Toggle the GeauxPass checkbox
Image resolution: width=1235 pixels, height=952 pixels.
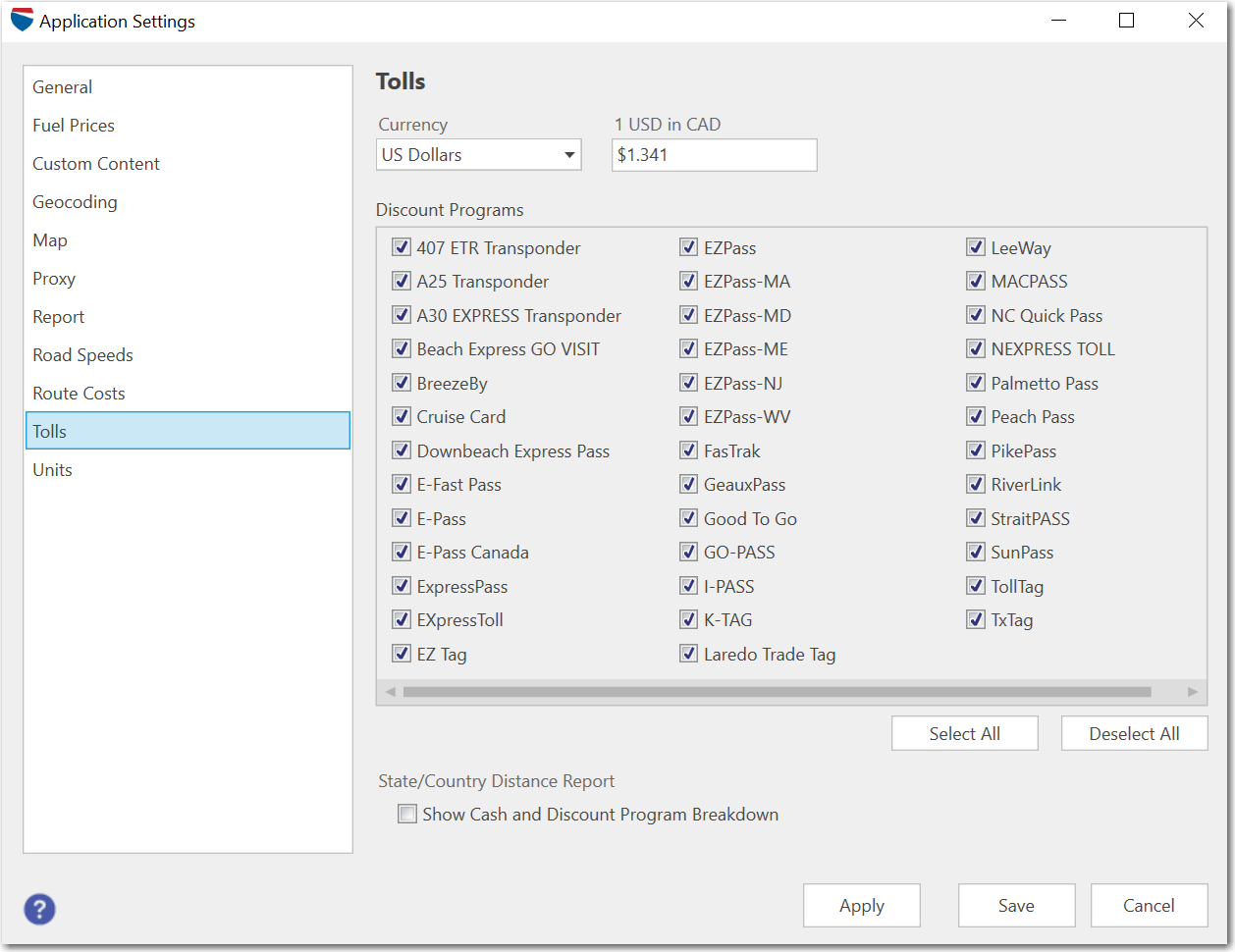689,485
